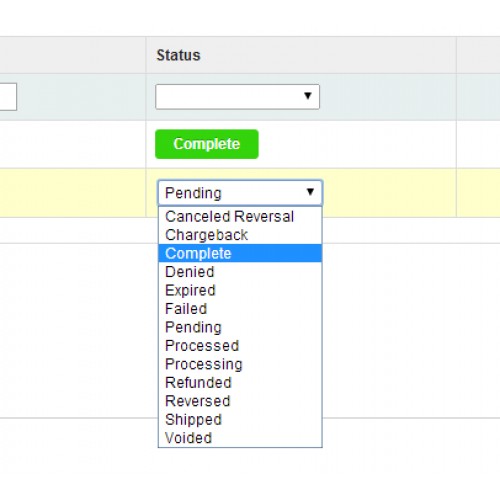Viewport: 500px width, 500px height.
Task: Click the green Complete status button
Action: tap(207, 144)
